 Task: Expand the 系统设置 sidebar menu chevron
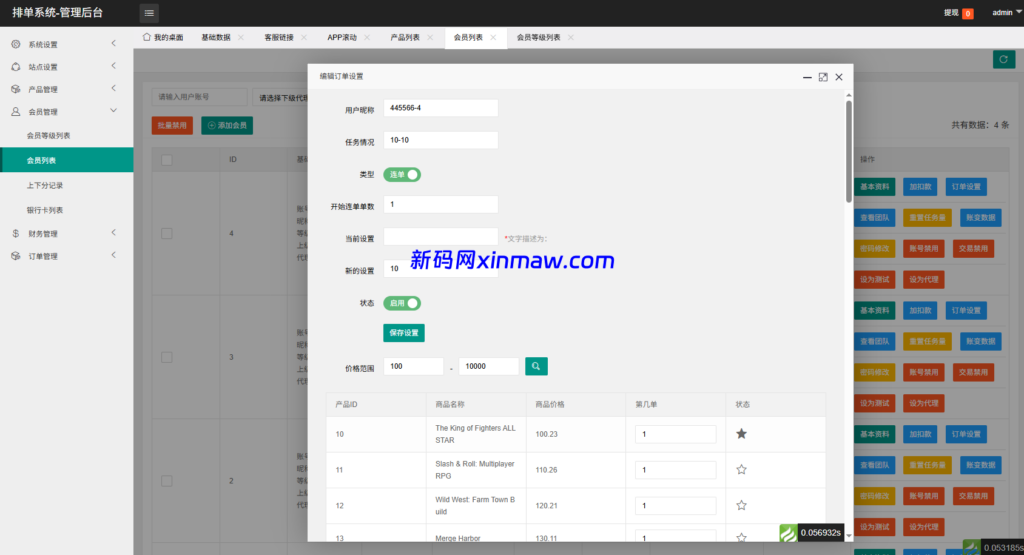(x=114, y=44)
